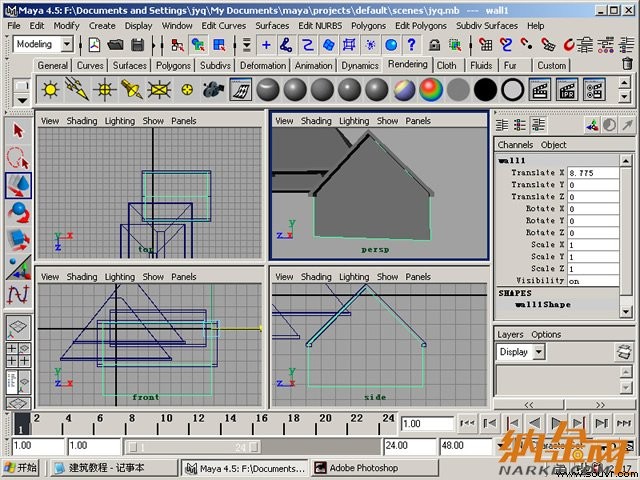Toggle select by object type mode
640x480 pixels.
(198, 44)
